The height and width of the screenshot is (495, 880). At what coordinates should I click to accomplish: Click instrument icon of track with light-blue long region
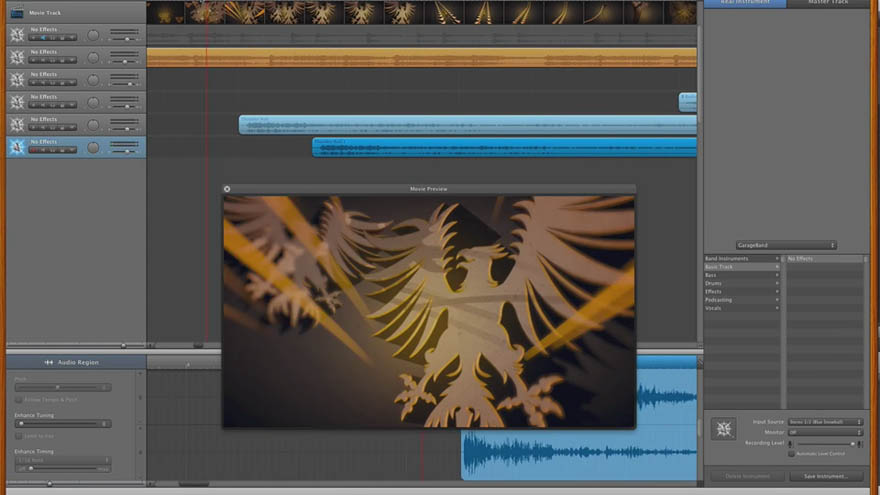17,124
